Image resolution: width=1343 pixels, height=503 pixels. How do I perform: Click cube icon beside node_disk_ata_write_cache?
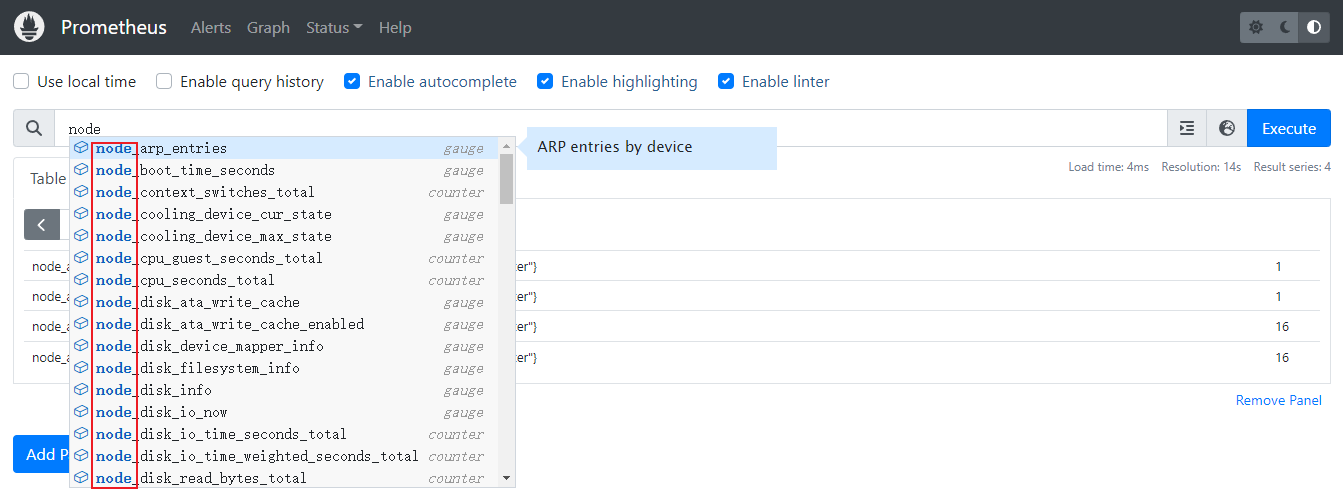coord(81,302)
